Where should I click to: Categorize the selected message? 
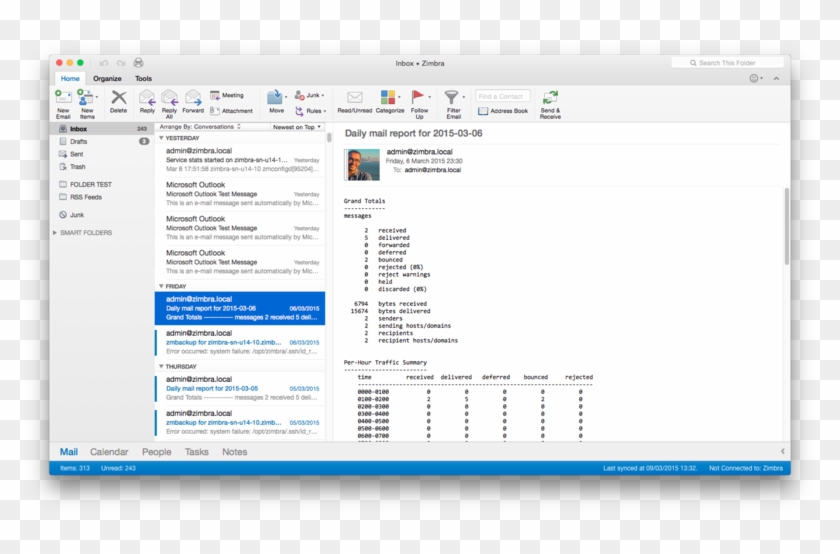389,102
